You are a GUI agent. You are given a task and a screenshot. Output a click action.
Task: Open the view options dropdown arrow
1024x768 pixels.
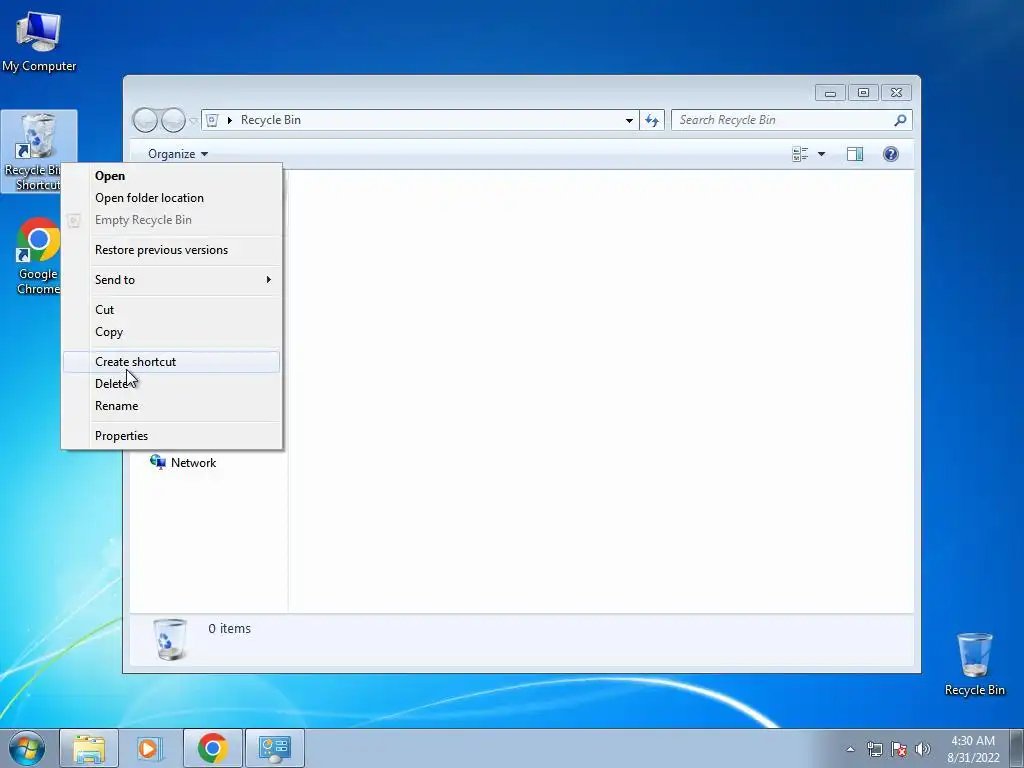[x=822, y=154]
